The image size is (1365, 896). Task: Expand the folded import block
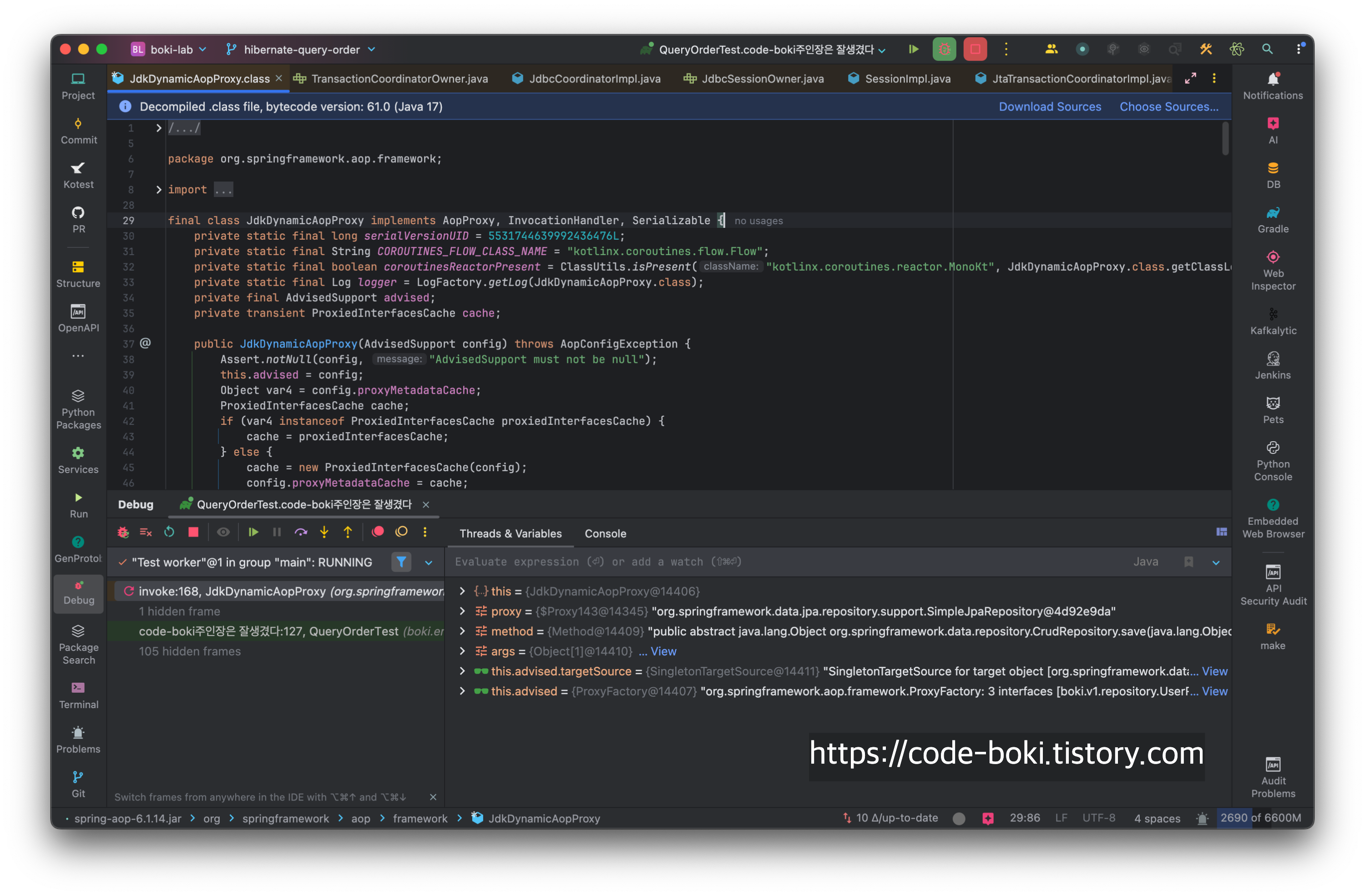pyautogui.click(x=159, y=190)
